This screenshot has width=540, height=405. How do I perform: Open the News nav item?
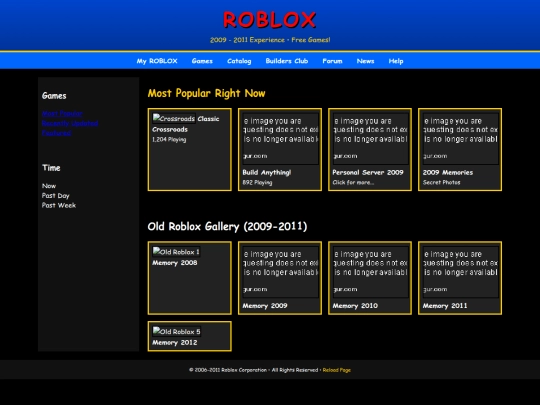click(x=365, y=61)
